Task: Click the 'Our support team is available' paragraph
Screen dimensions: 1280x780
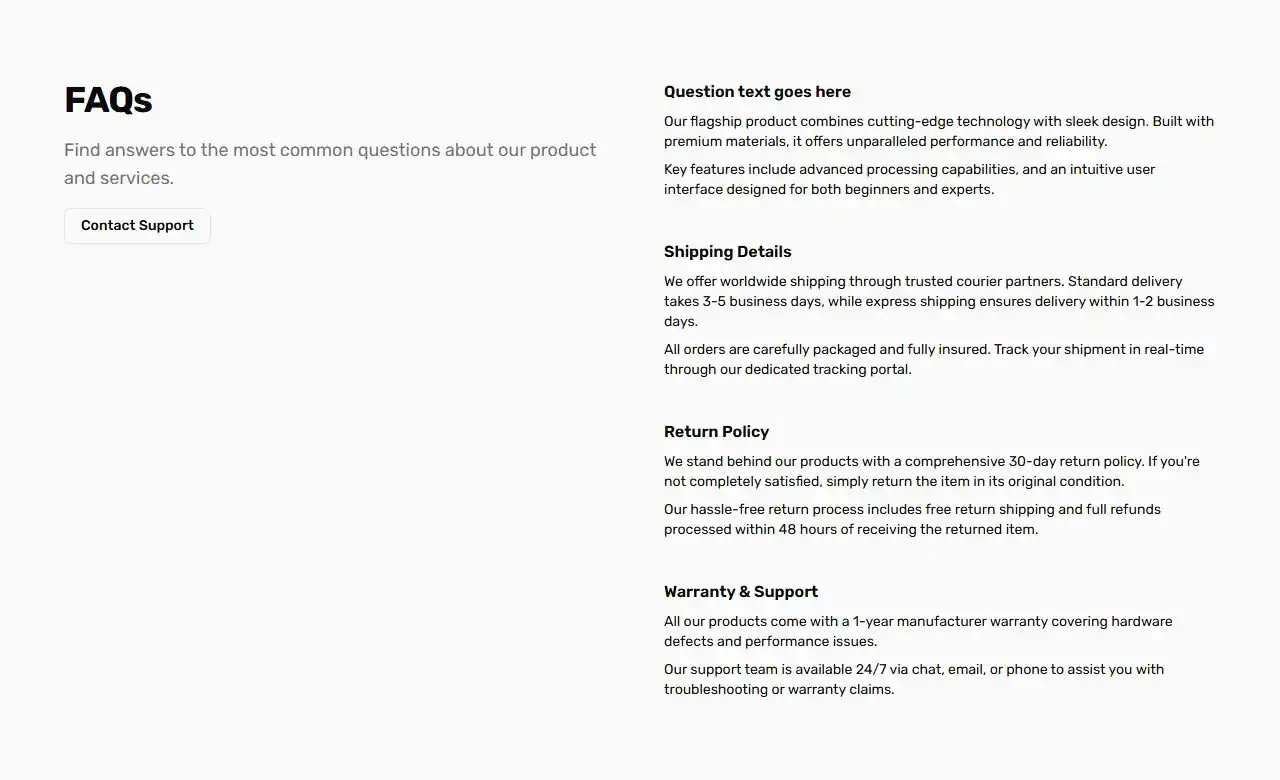Action: point(913,679)
